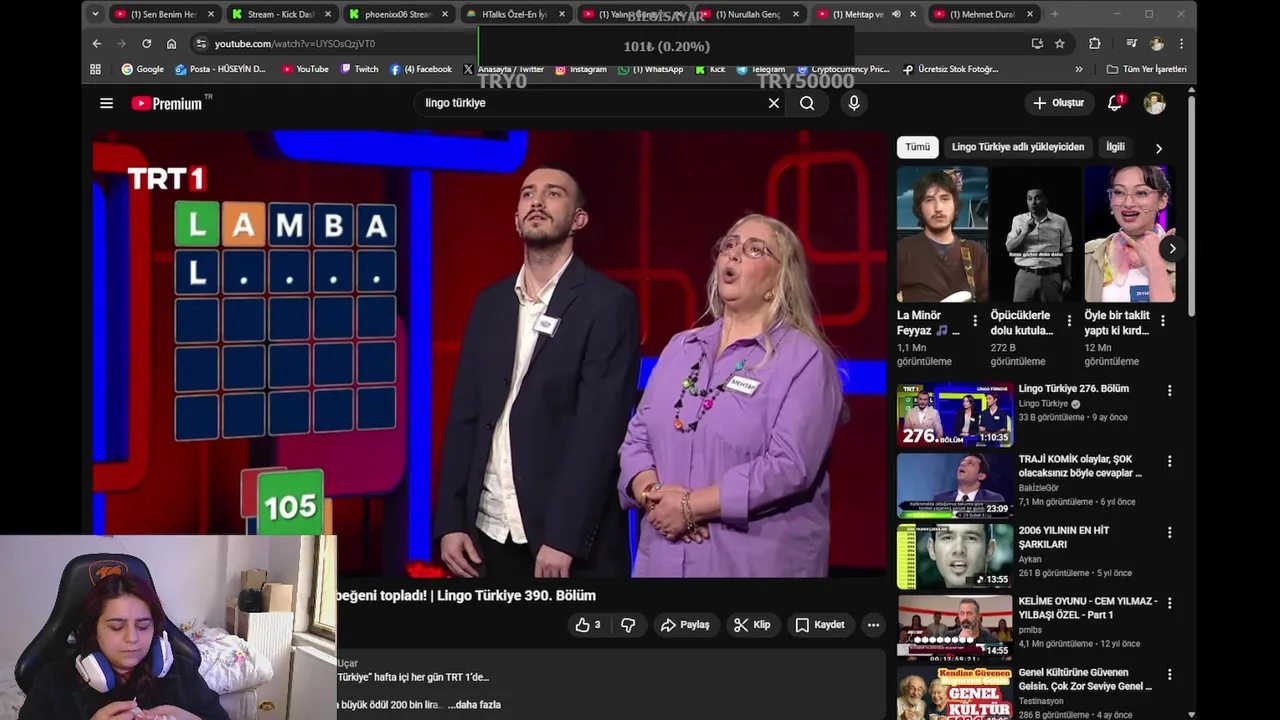The image size is (1280, 720).
Task: Save the video with Kaydet
Action: point(820,625)
